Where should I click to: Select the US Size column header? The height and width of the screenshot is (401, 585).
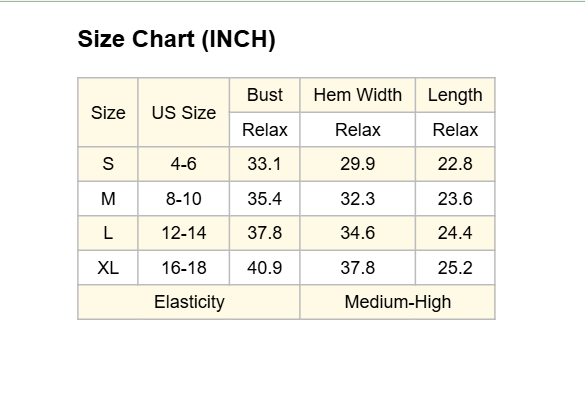tap(184, 112)
